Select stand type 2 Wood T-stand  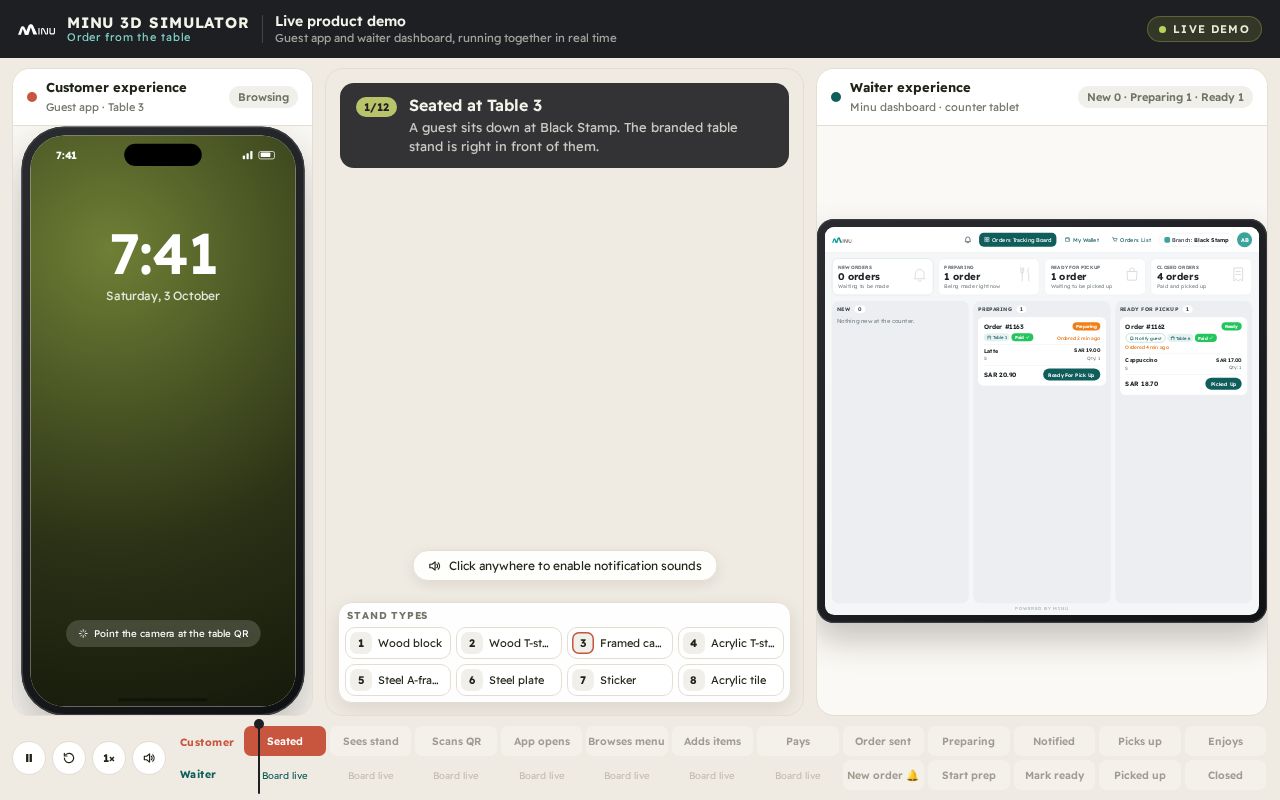click(509, 643)
